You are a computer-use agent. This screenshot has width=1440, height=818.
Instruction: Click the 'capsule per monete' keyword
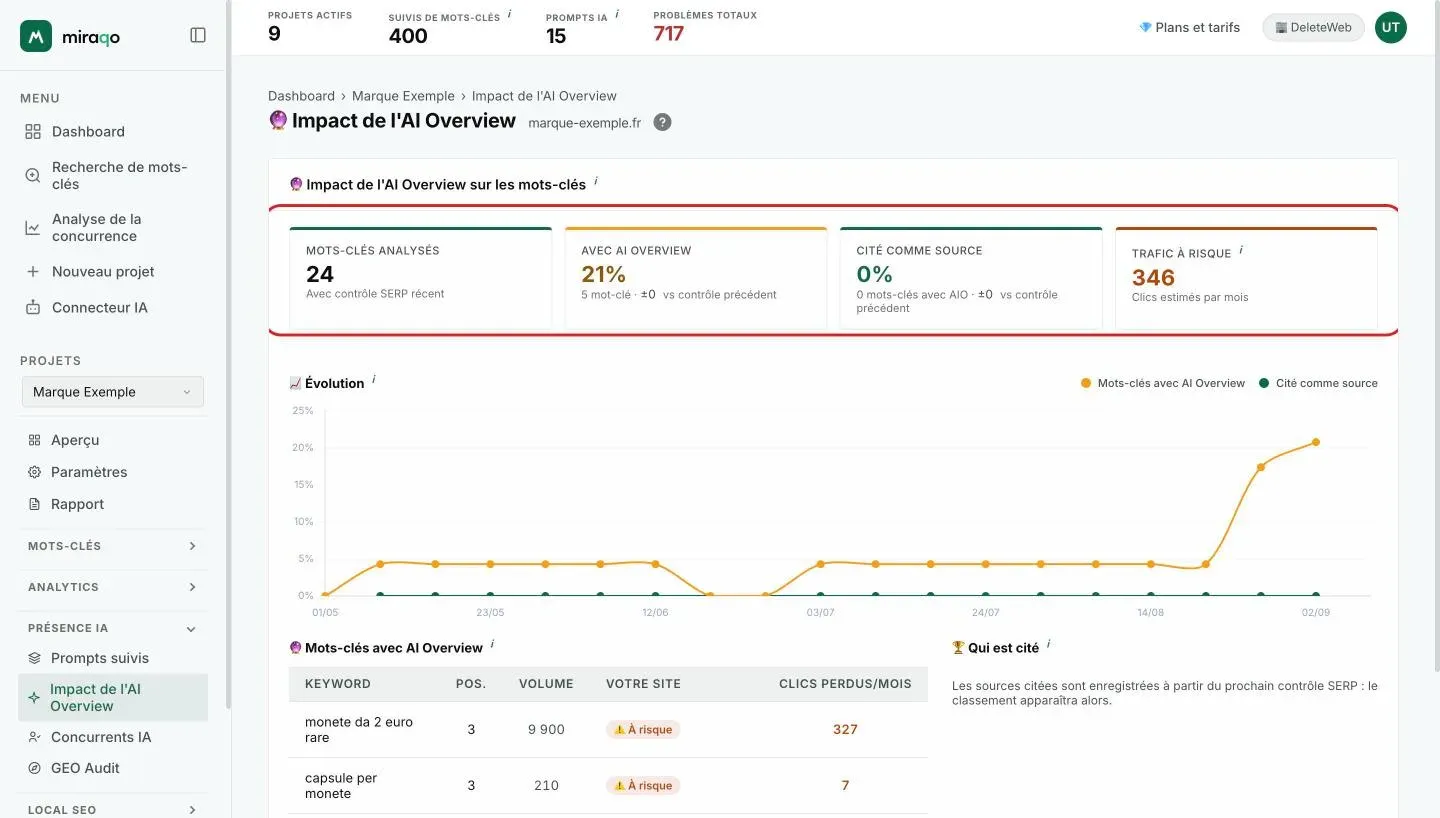coord(342,786)
